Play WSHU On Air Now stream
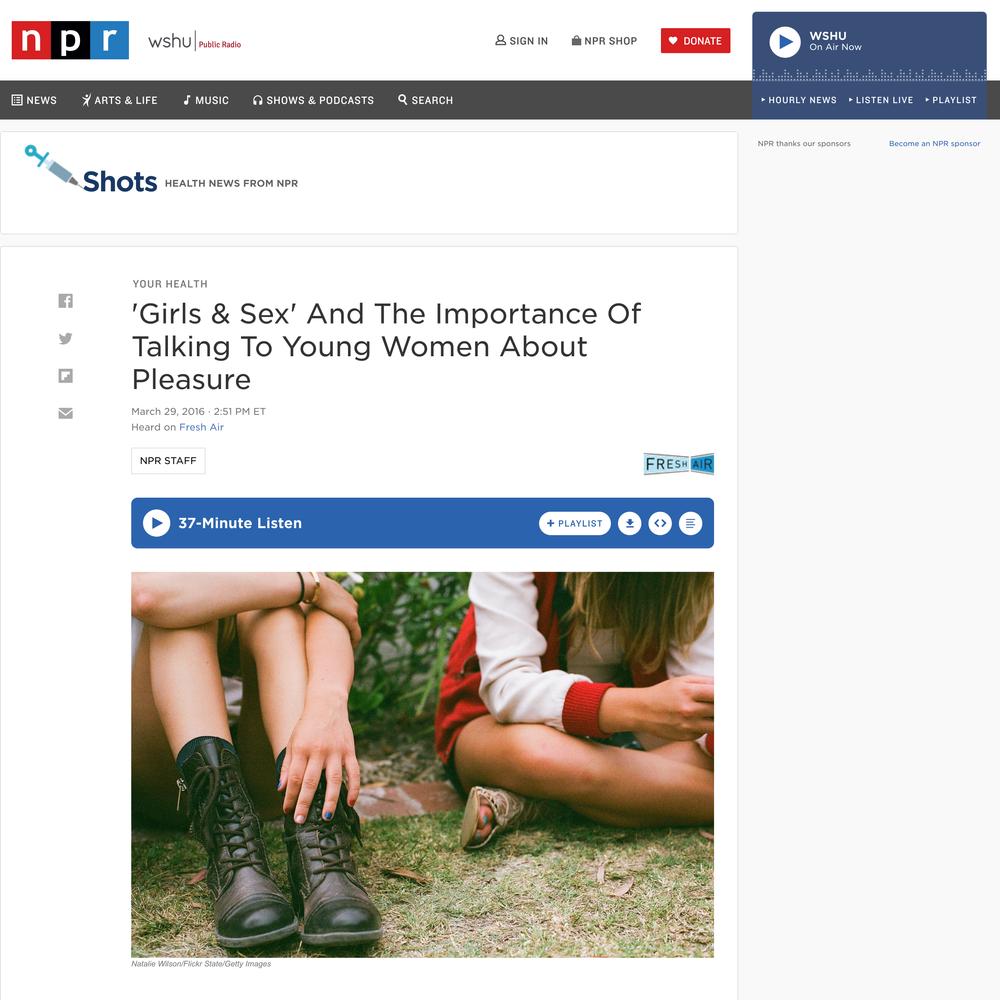 (784, 42)
